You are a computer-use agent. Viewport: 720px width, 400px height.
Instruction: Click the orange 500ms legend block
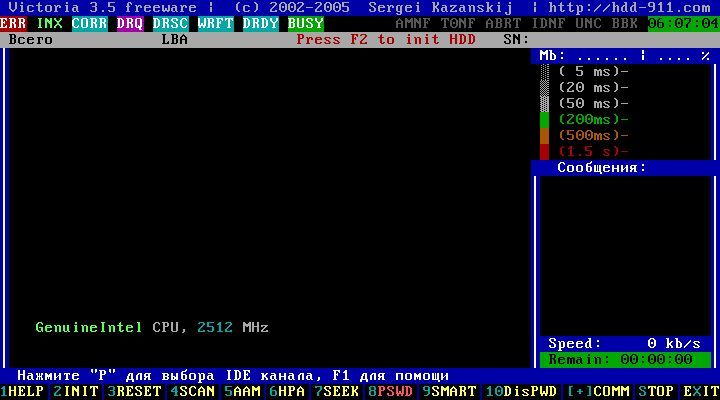point(544,135)
